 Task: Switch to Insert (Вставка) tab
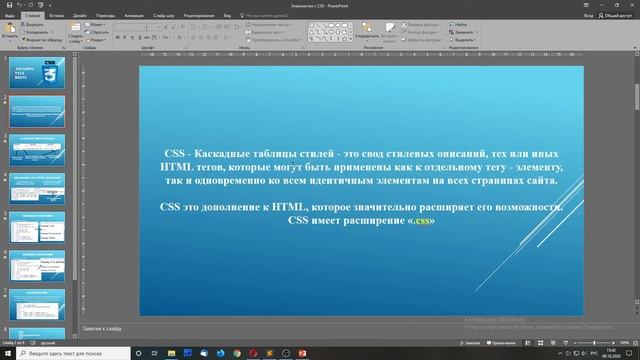56,16
